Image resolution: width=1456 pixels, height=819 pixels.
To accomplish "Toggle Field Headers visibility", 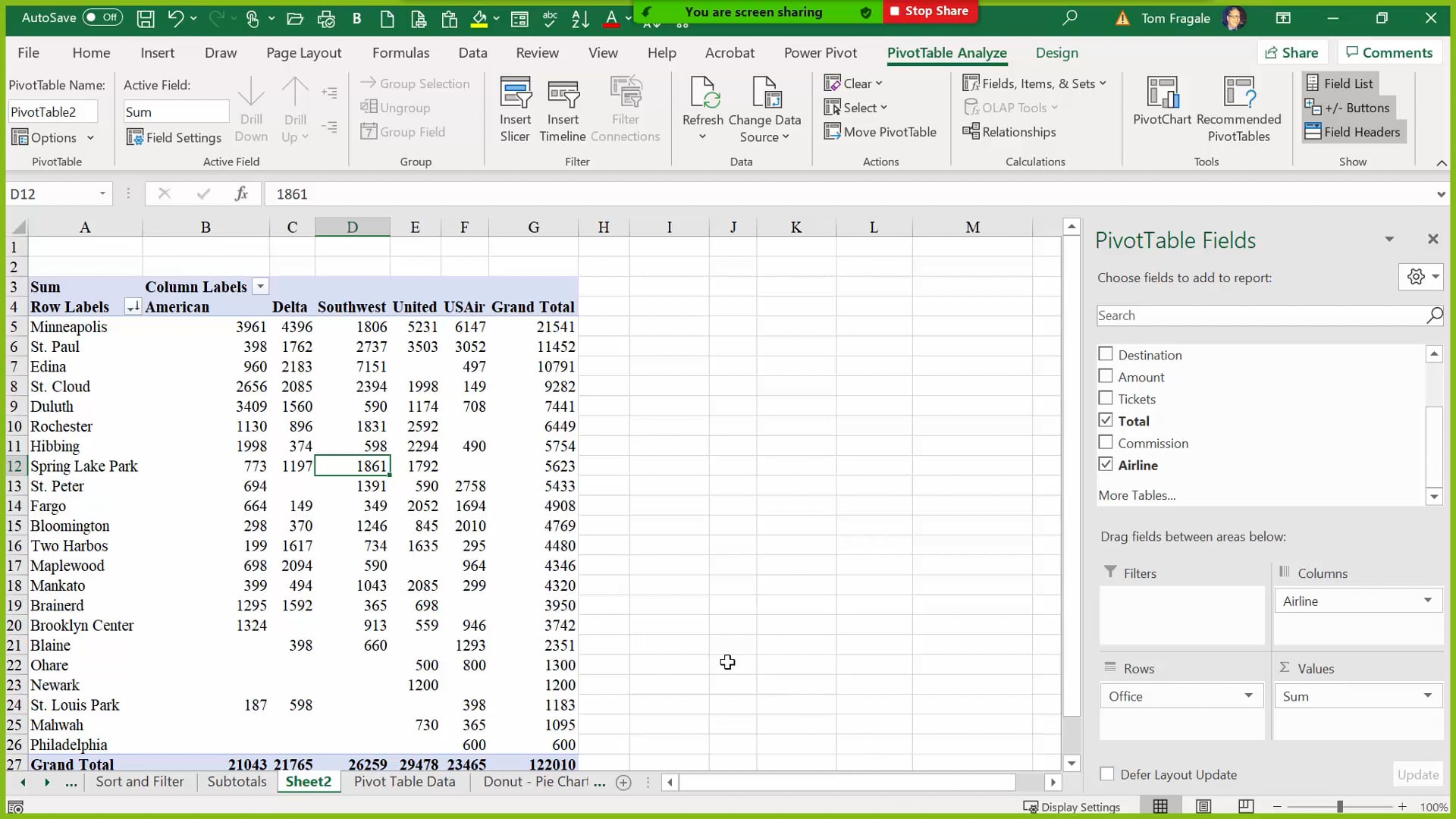I will pyautogui.click(x=1354, y=131).
